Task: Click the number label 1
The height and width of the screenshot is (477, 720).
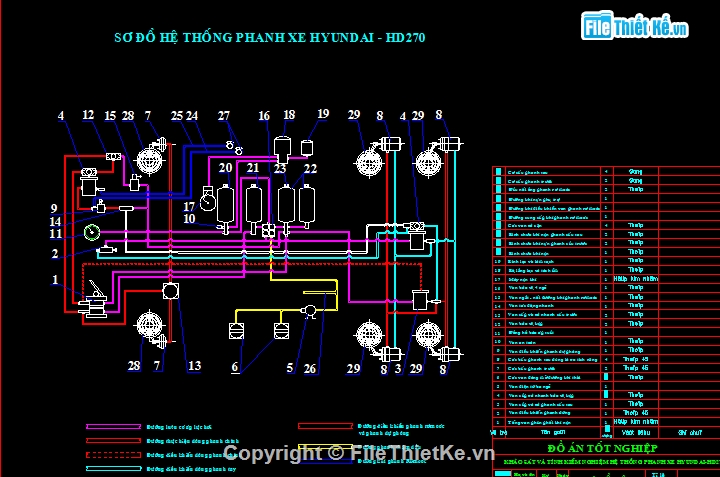Action: pos(55,280)
